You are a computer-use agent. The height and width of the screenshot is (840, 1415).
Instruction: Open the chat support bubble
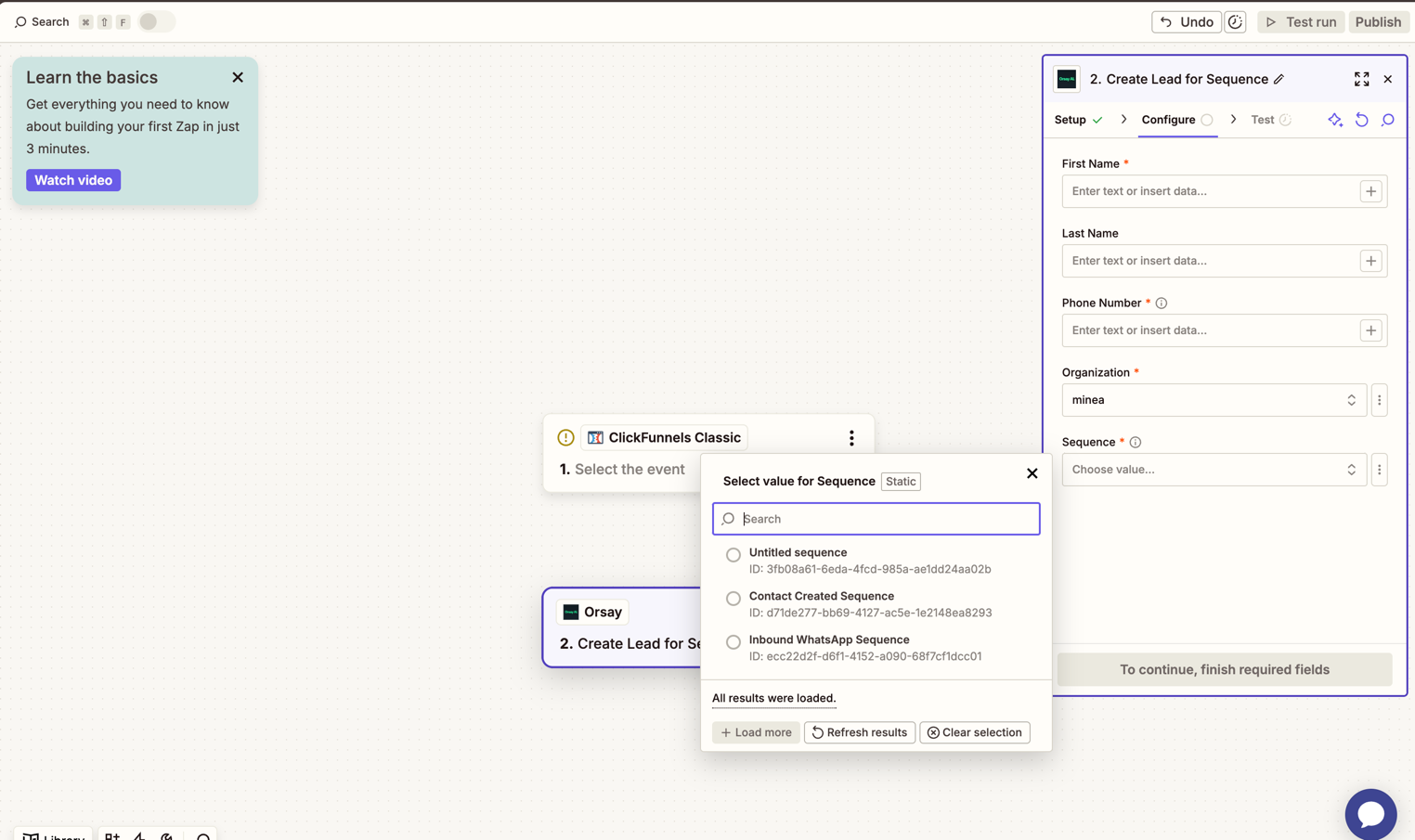(x=1370, y=814)
